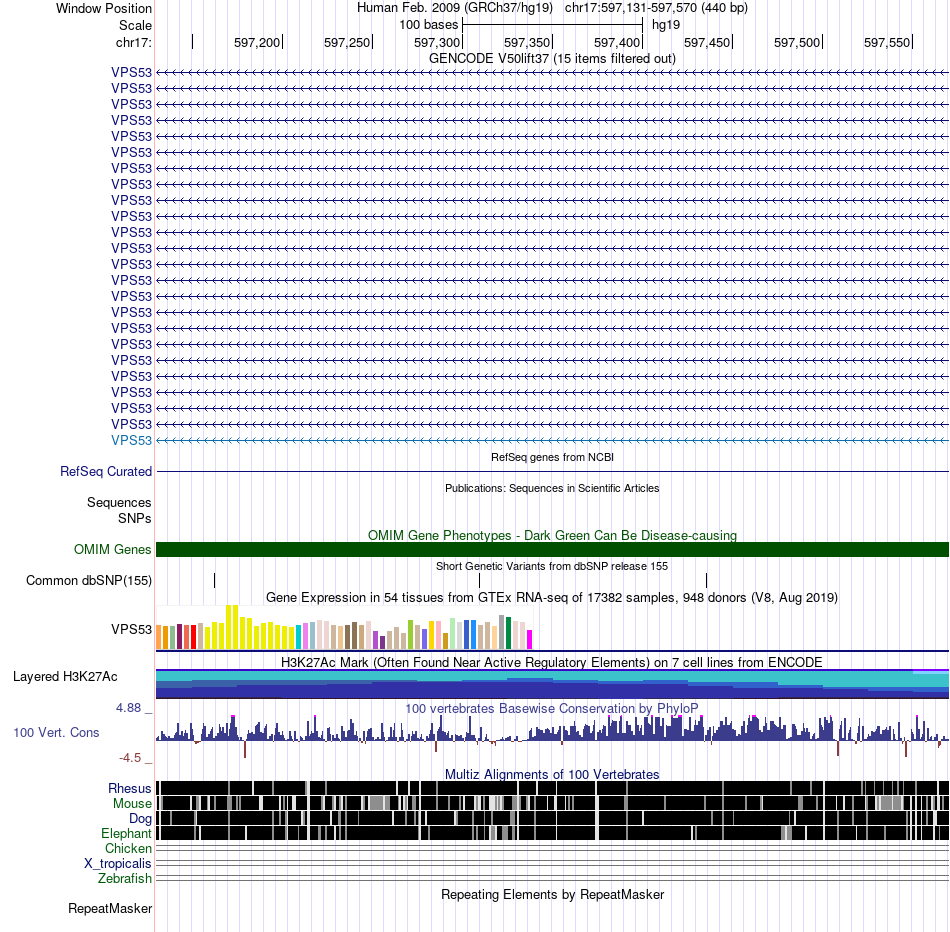The height and width of the screenshot is (932, 950).
Task: Open the OMIM Gene Phenotypes track title
Action: click(x=552, y=536)
